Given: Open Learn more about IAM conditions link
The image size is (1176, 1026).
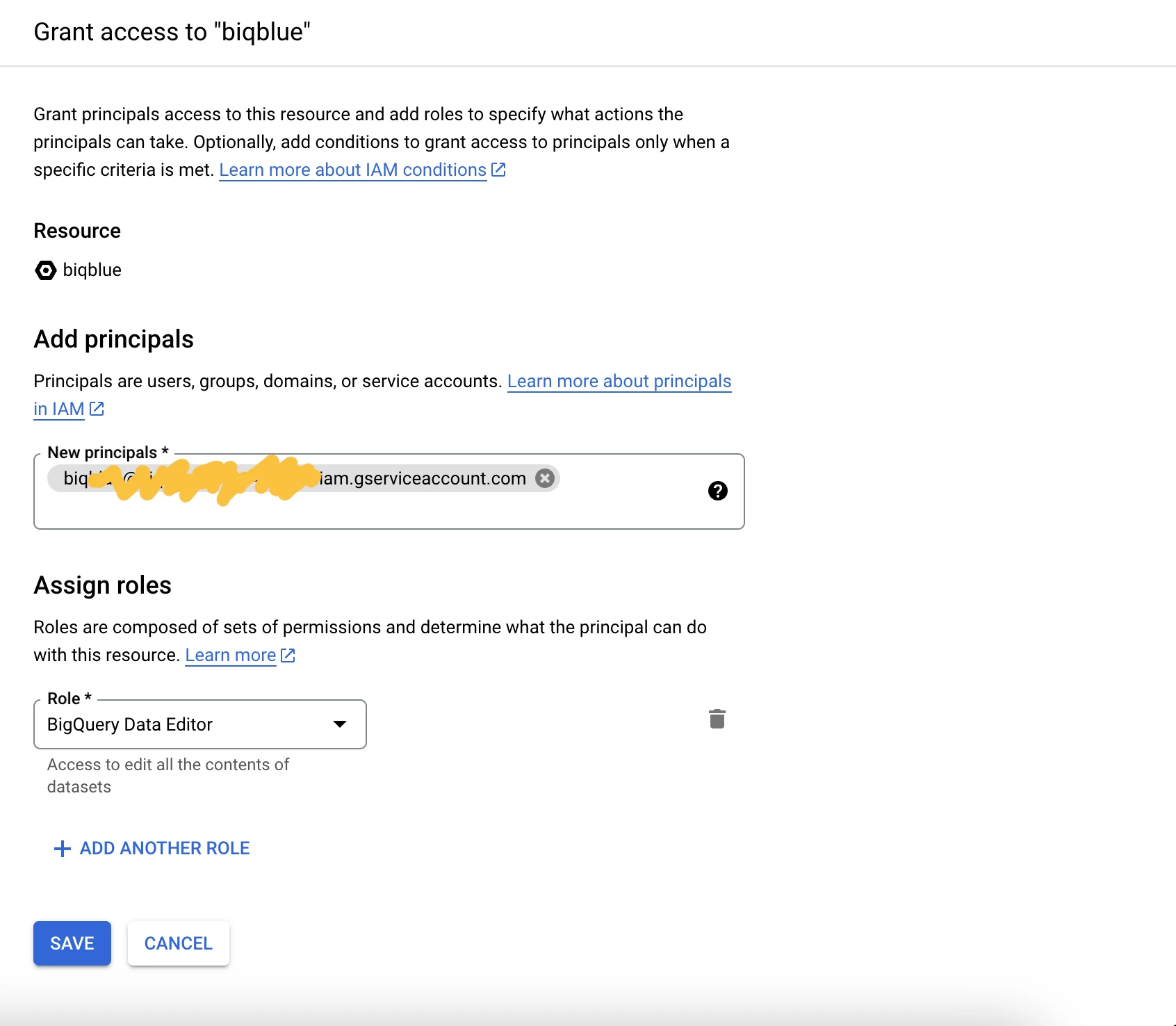Looking at the screenshot, I should (362, 170).
